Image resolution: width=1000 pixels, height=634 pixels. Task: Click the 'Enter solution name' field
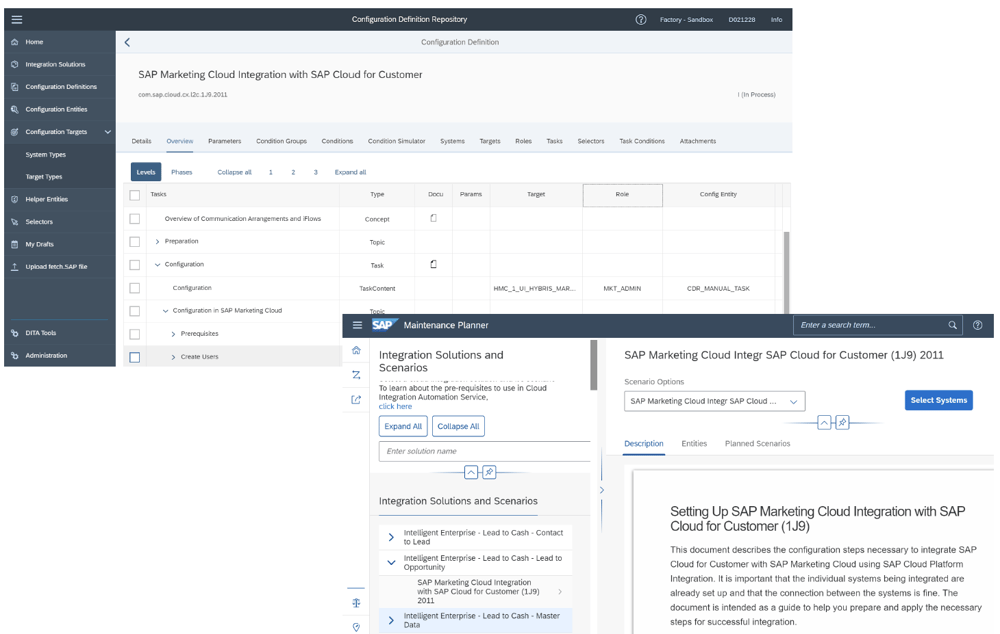click(x=485, y=451)
